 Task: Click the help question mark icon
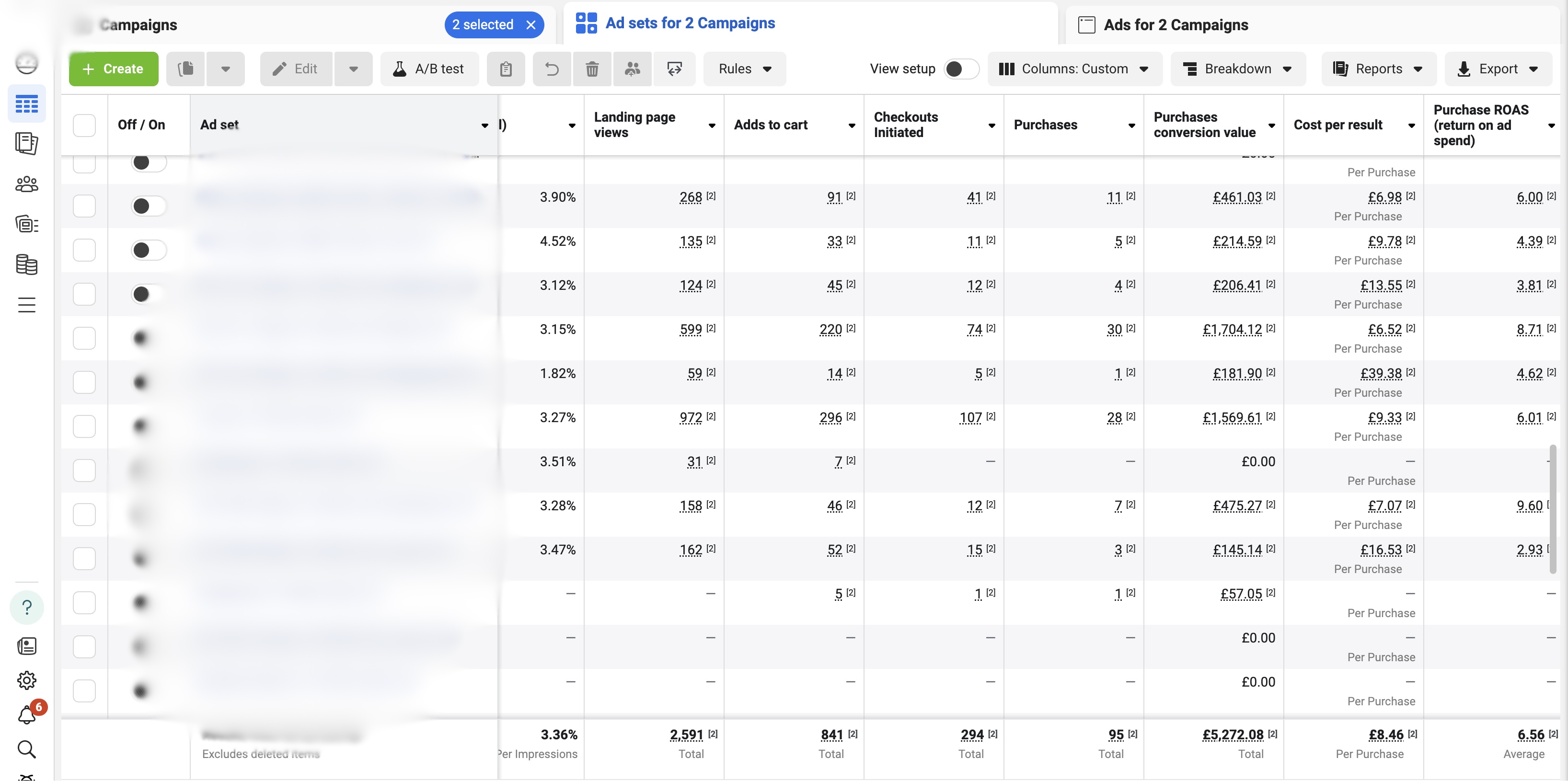pos(27,607)
